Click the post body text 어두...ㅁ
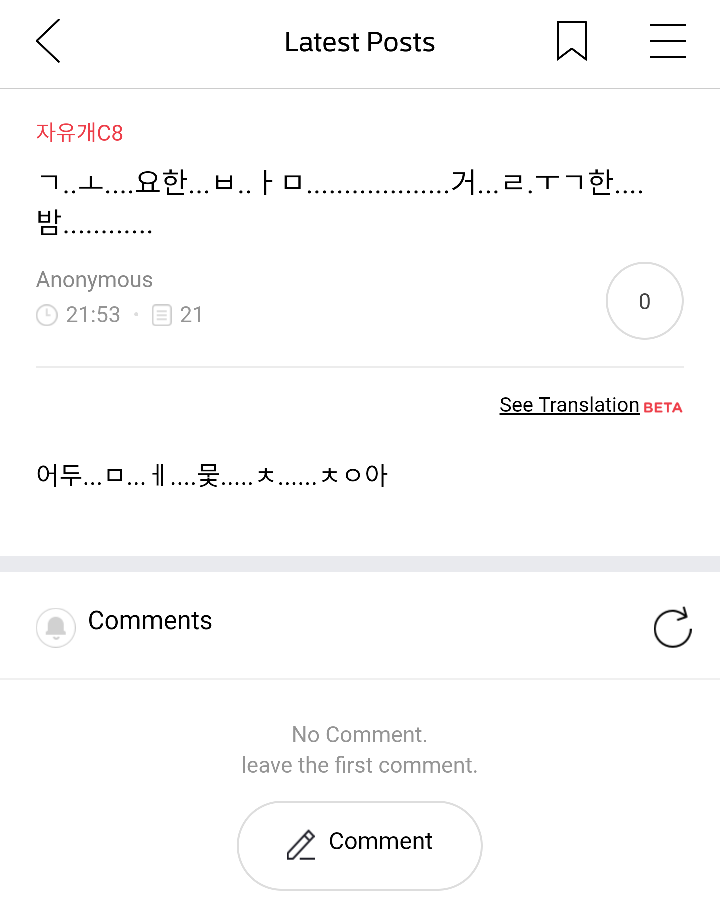 (x=211, y=474)
